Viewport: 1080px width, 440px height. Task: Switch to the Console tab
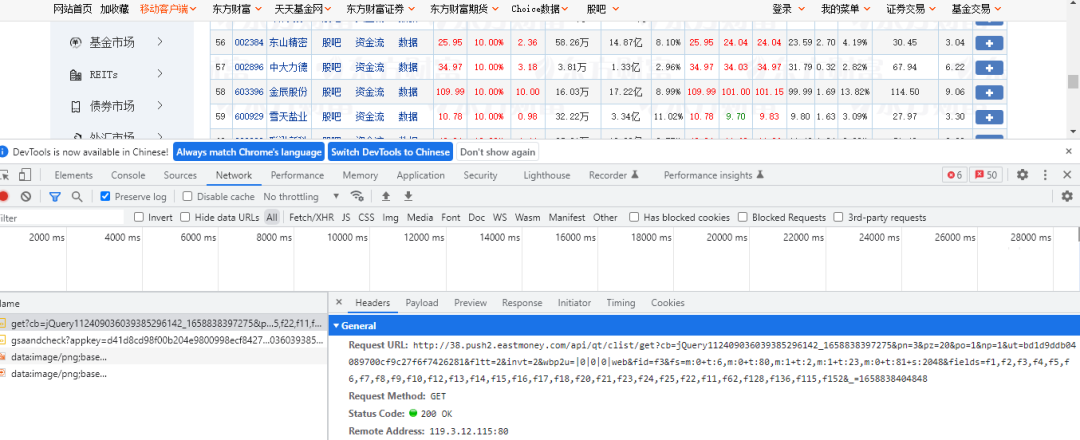128,175
